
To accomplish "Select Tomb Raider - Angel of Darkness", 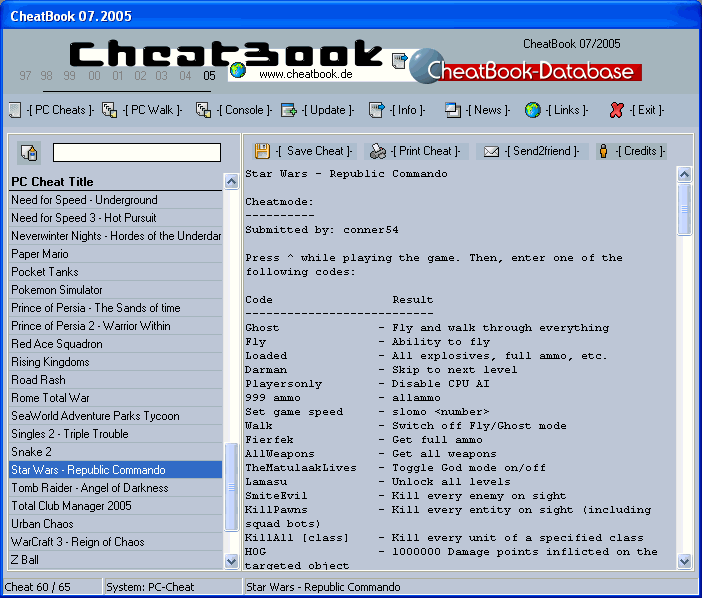I will pos(116,487).
